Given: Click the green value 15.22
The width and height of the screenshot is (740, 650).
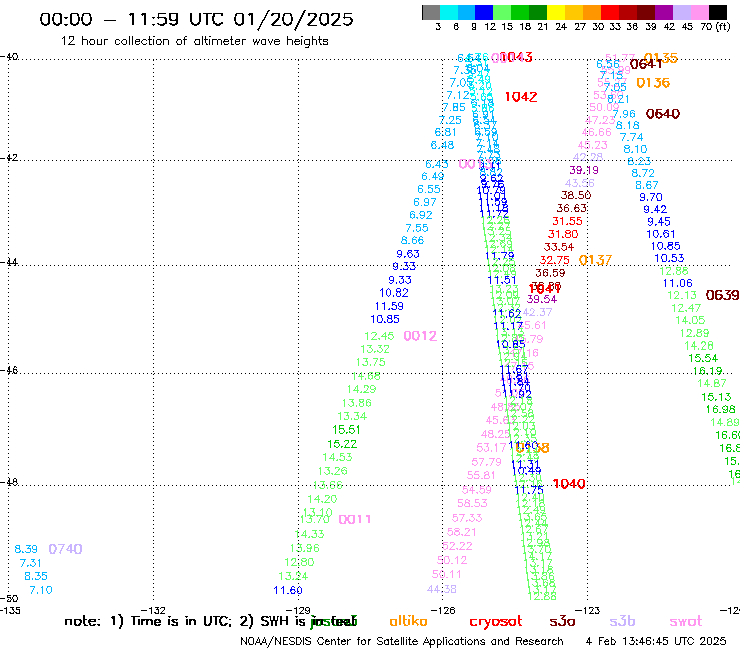Looking at the screenshot, I should click(x=342, y=444).
